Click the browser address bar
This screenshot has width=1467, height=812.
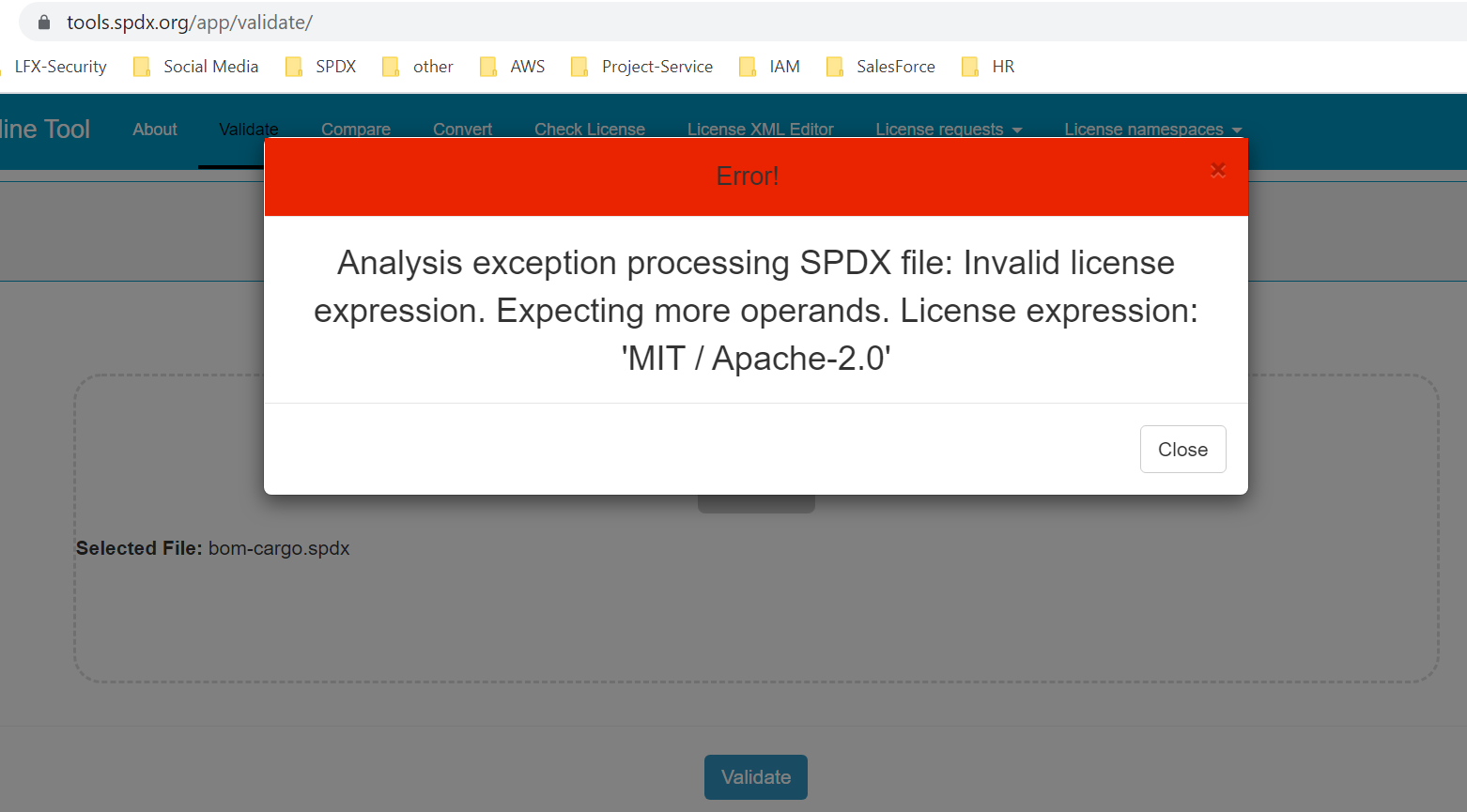(x=376, y=22)
